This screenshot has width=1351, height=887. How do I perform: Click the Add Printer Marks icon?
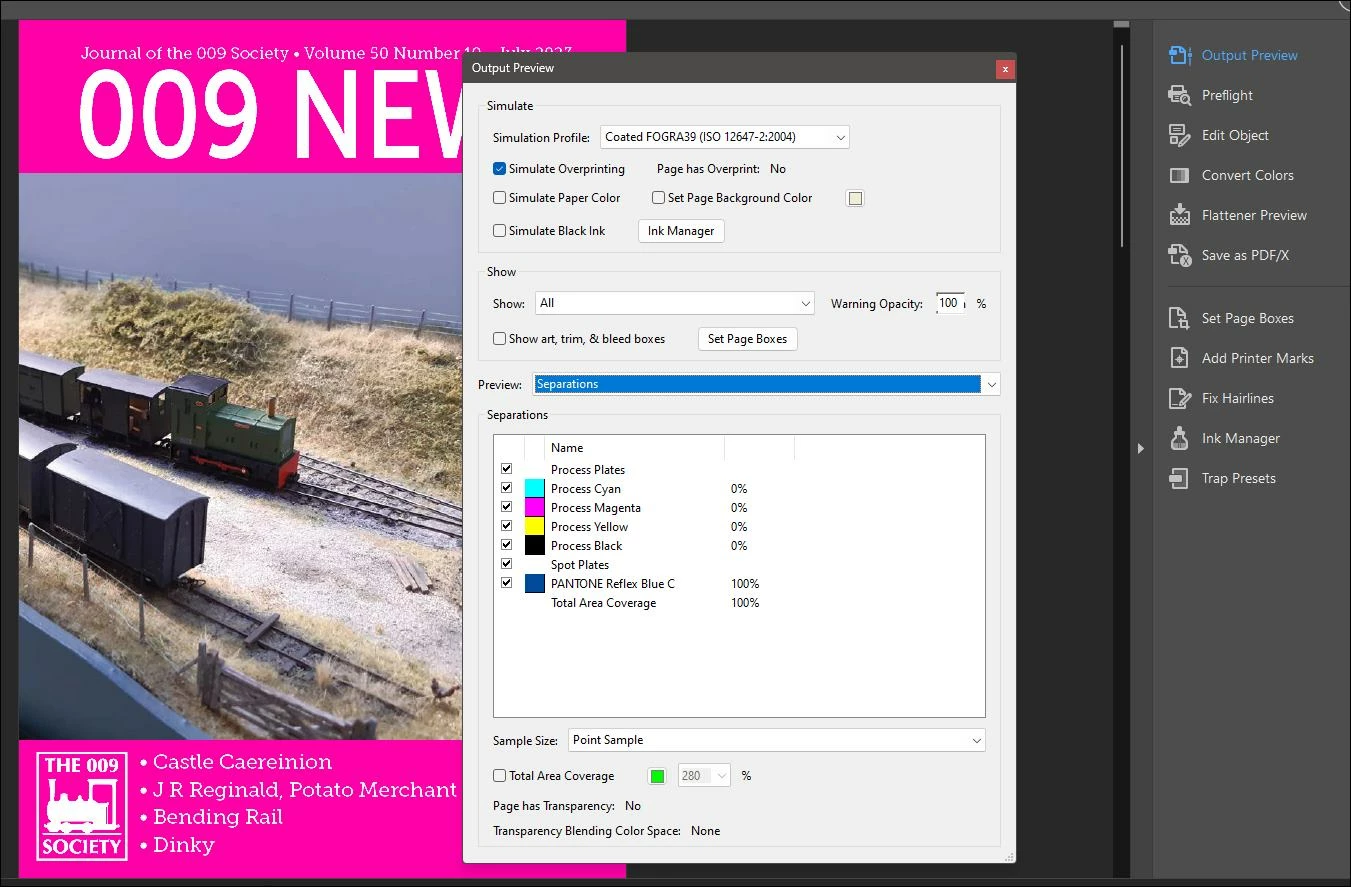(x=1180, y=358)
